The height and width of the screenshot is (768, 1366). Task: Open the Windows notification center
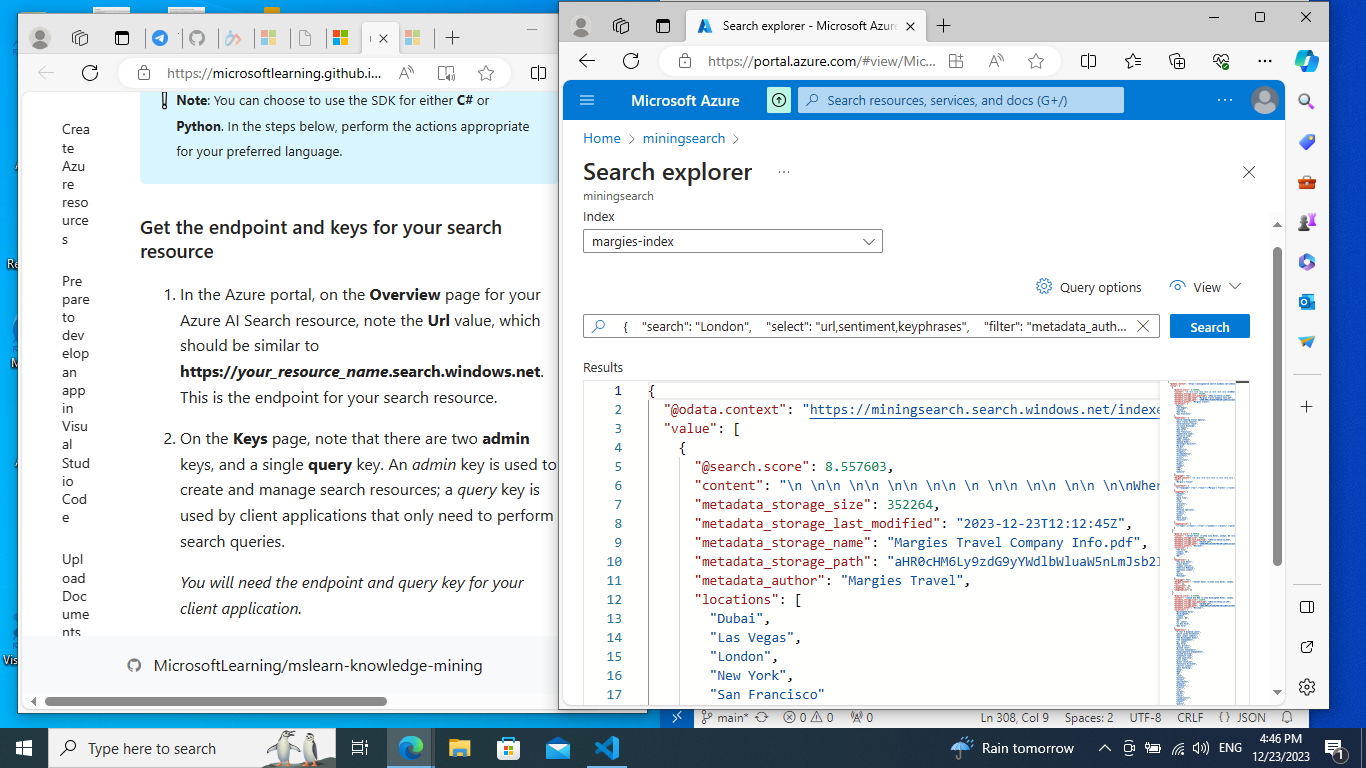(1334, 748)
